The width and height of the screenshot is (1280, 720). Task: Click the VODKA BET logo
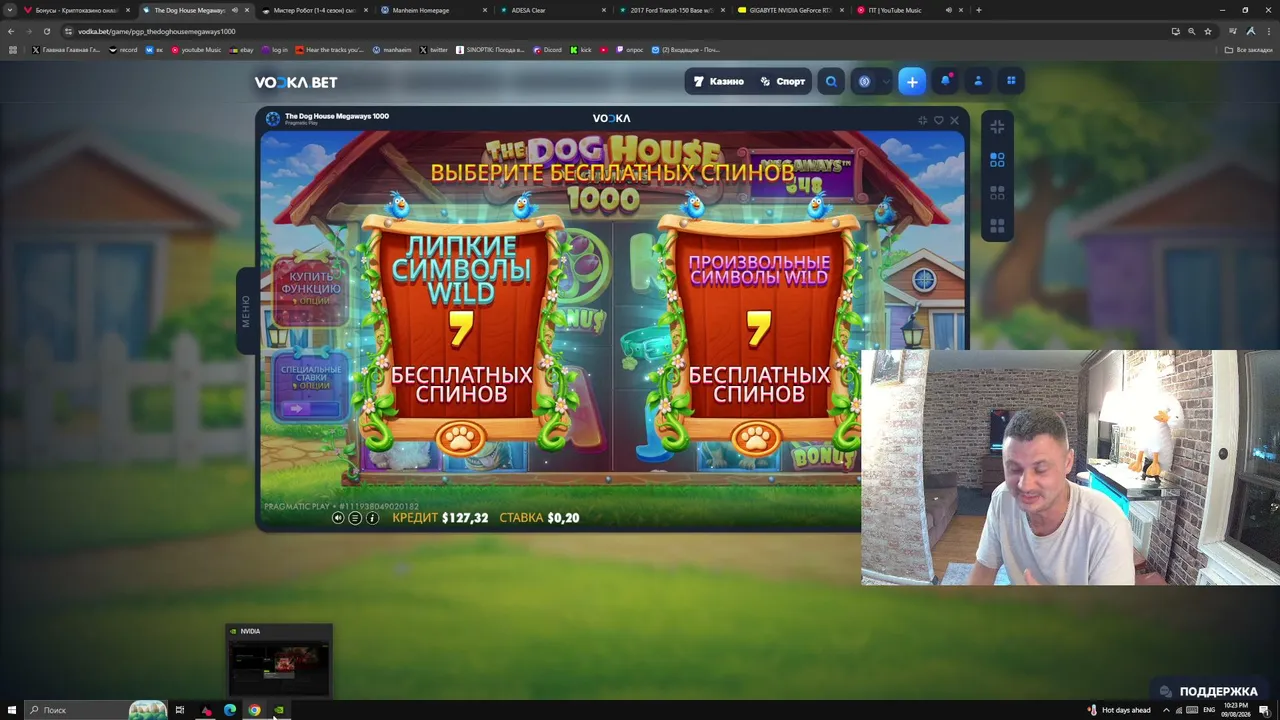tap(296, 82)
